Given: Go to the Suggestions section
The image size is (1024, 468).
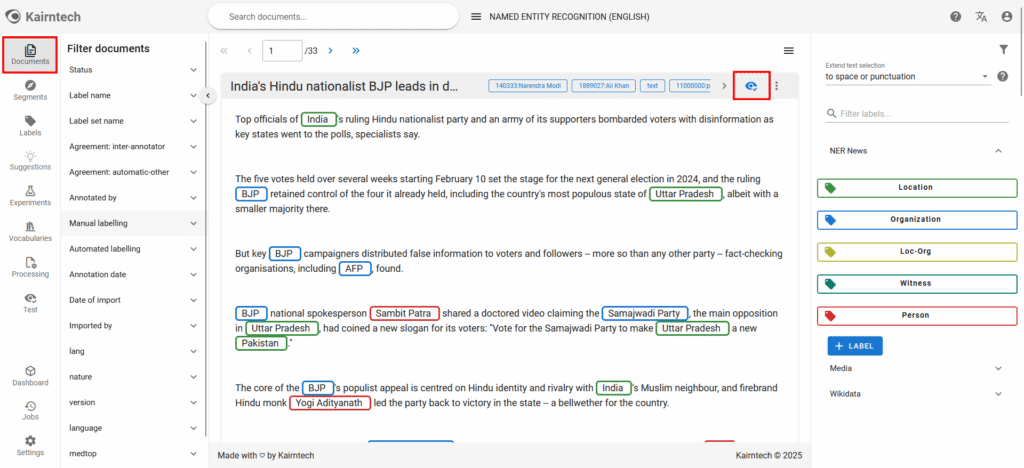Looking at the screenshot, I should coord(30,160).
